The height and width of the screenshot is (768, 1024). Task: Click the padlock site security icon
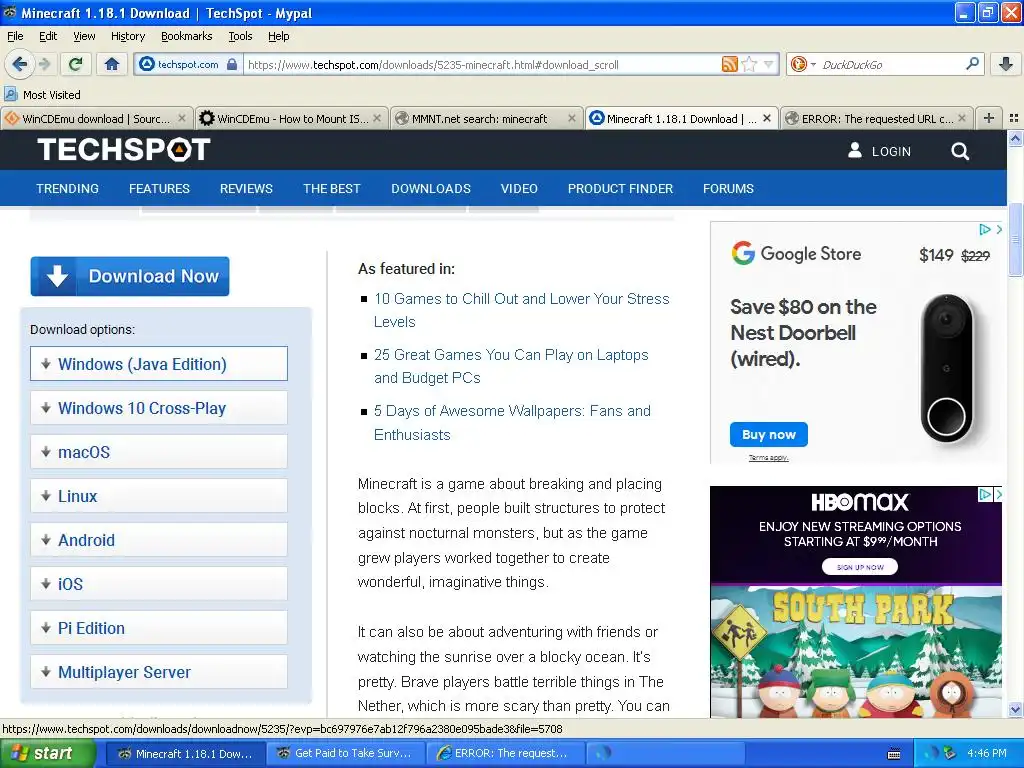(232, 64)
